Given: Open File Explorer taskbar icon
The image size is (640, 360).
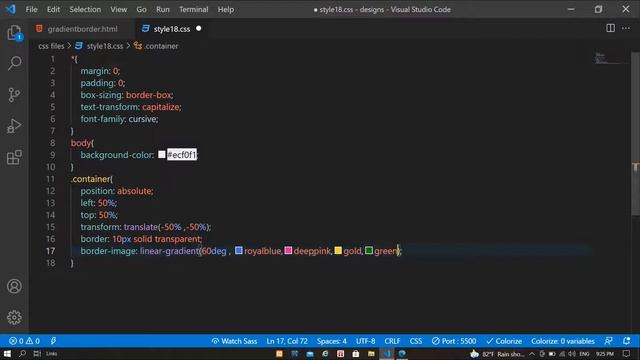Looking at the screenshot, I should pyautogui.click(x=371, y=353).
